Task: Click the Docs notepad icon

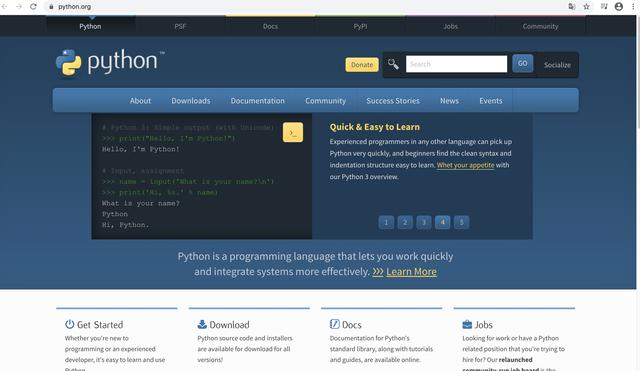Action: pyautogui.click(x=335, y=324)
